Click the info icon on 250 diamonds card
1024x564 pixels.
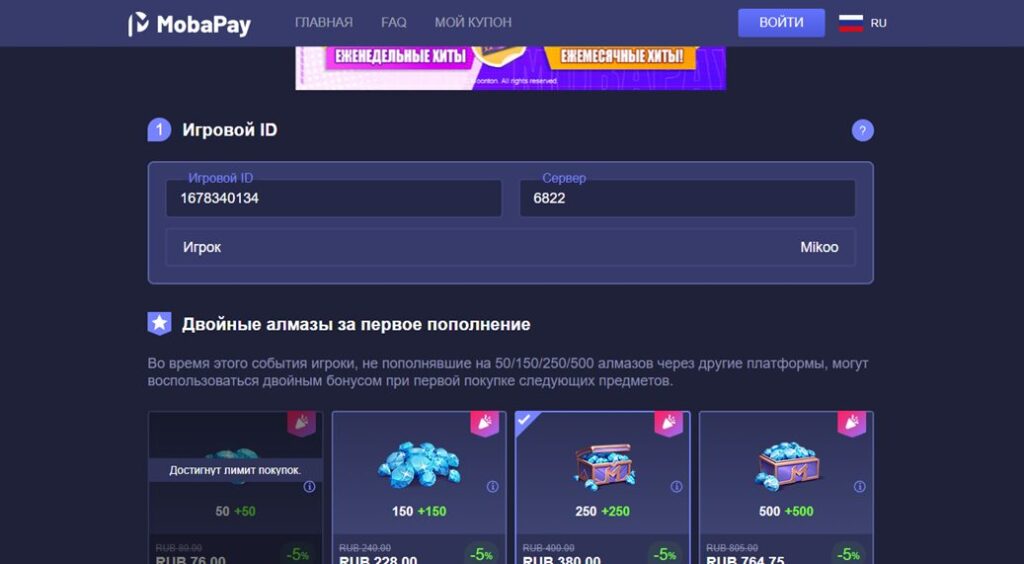[x=677, y=486]
